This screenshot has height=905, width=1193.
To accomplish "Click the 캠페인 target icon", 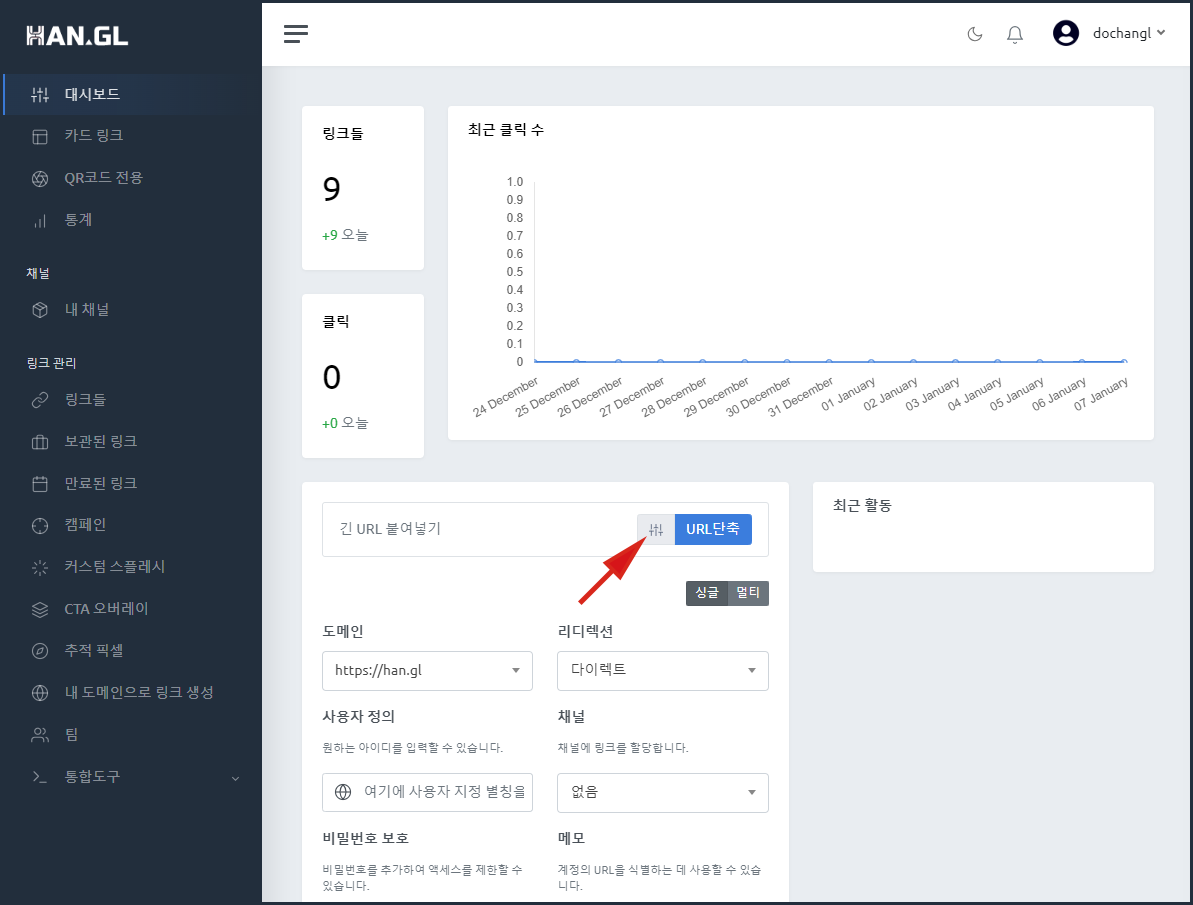I will [40, 525].
